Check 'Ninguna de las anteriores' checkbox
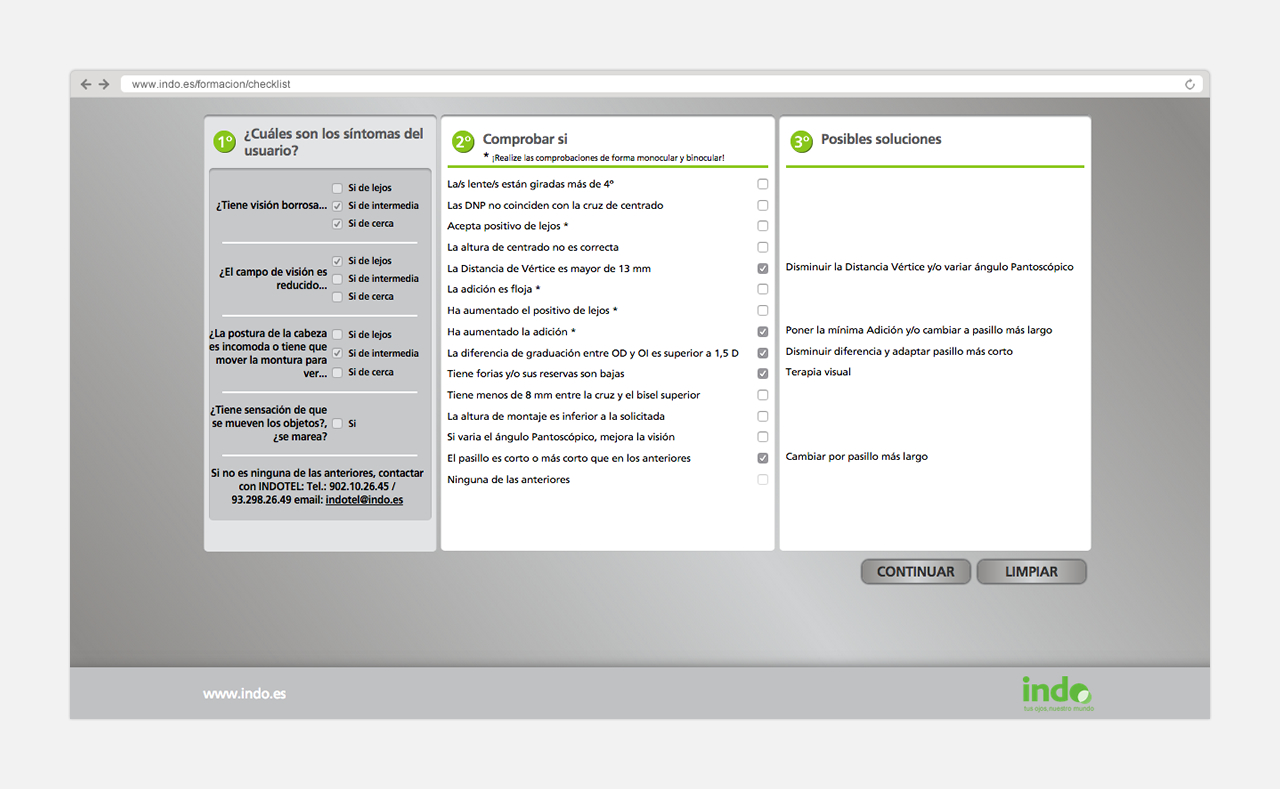1280x789 pixels. pos(762,479)
